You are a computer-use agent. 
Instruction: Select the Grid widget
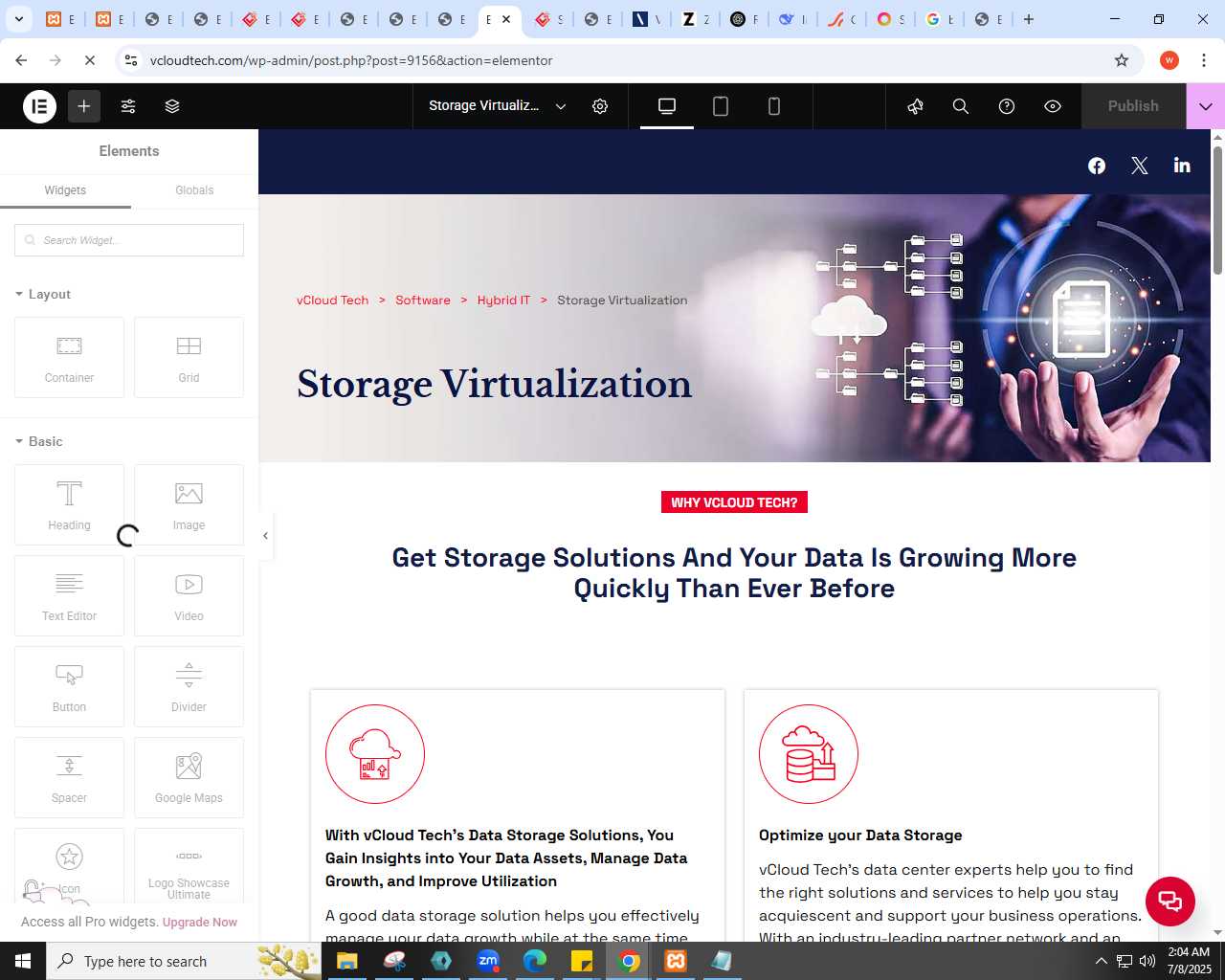189,357
